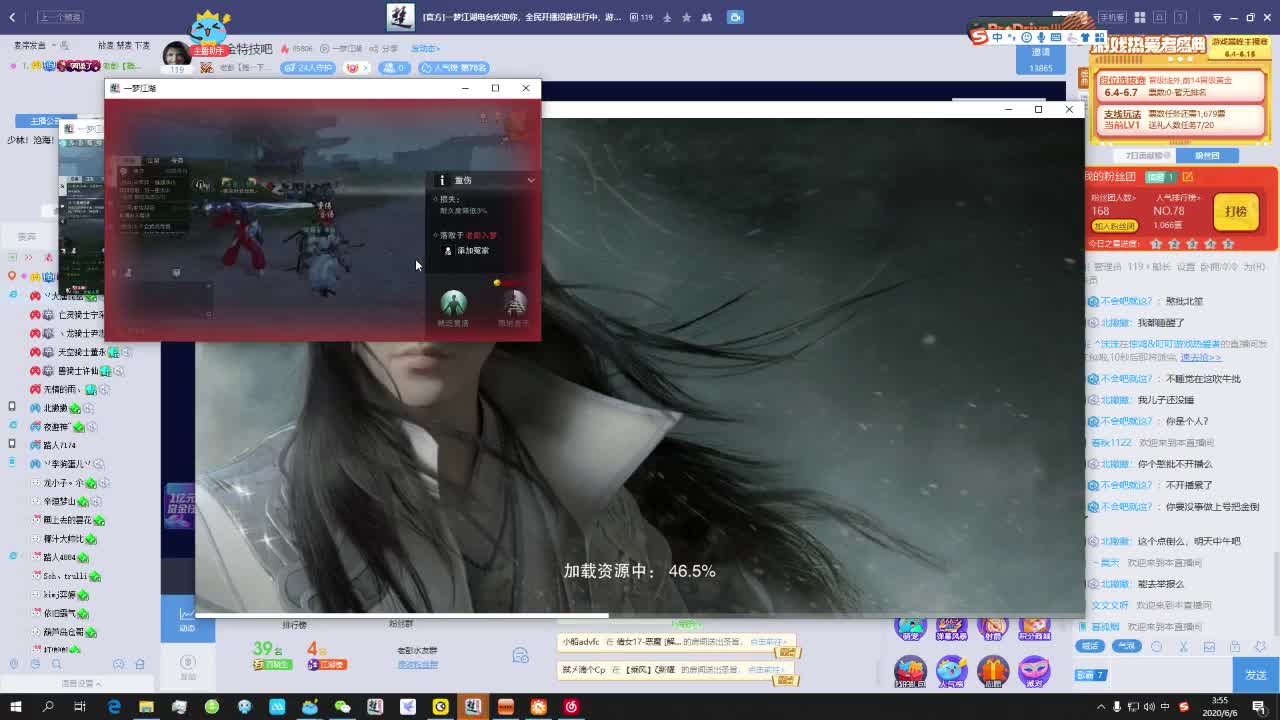
Task: Click the 加入粉丝团 button
Action: [x=1114, y=225]
